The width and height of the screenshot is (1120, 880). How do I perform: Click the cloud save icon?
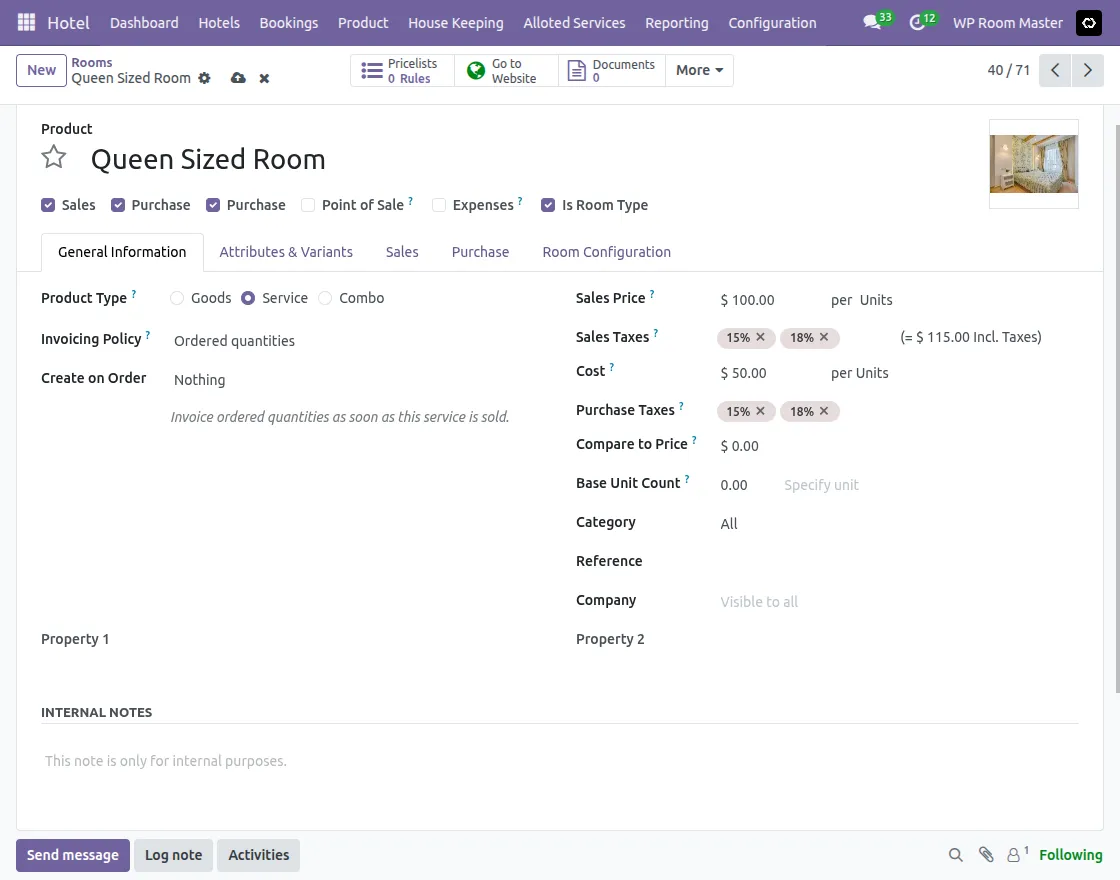click(x=239, y=78)
